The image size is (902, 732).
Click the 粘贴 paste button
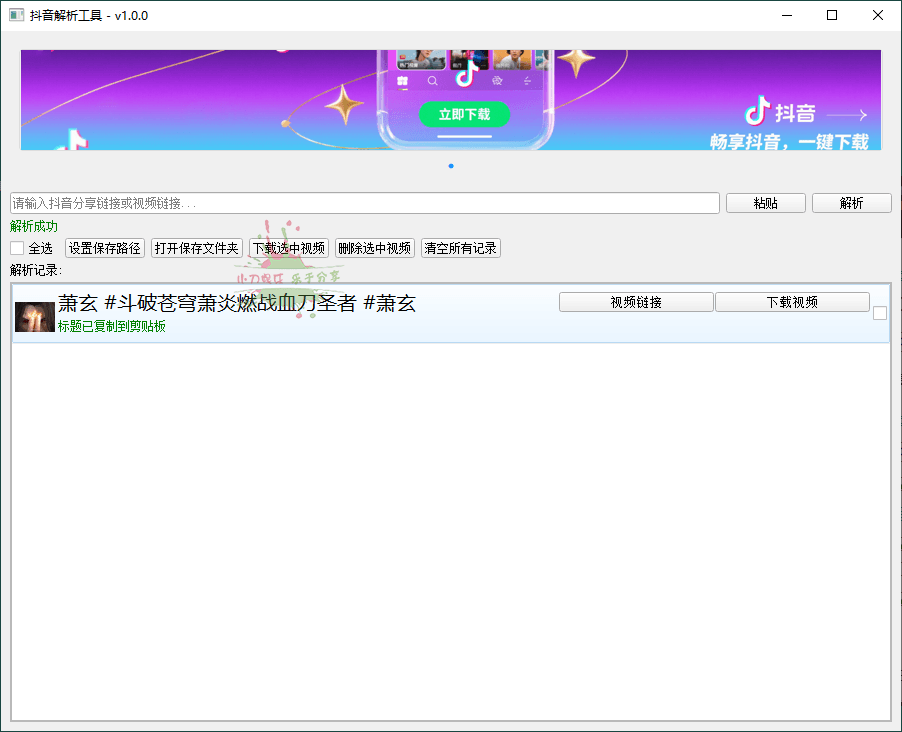[x=765, y=203]
